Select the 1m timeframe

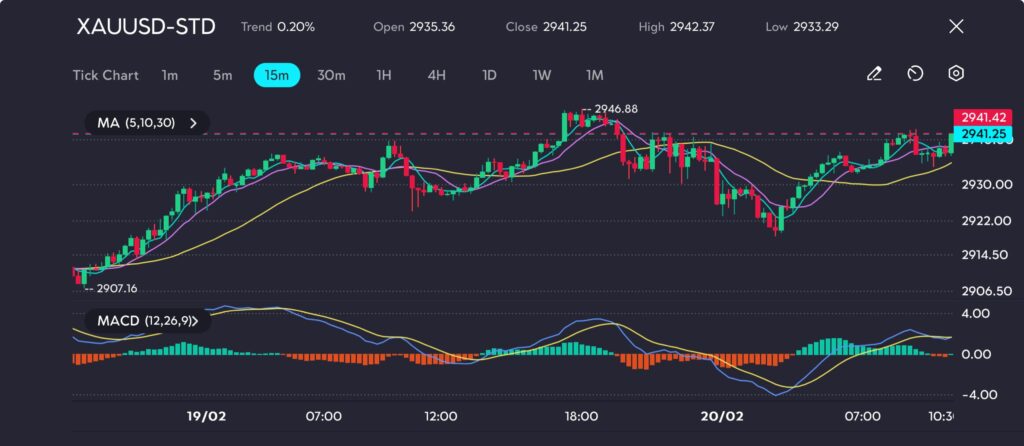coord(169,75)
